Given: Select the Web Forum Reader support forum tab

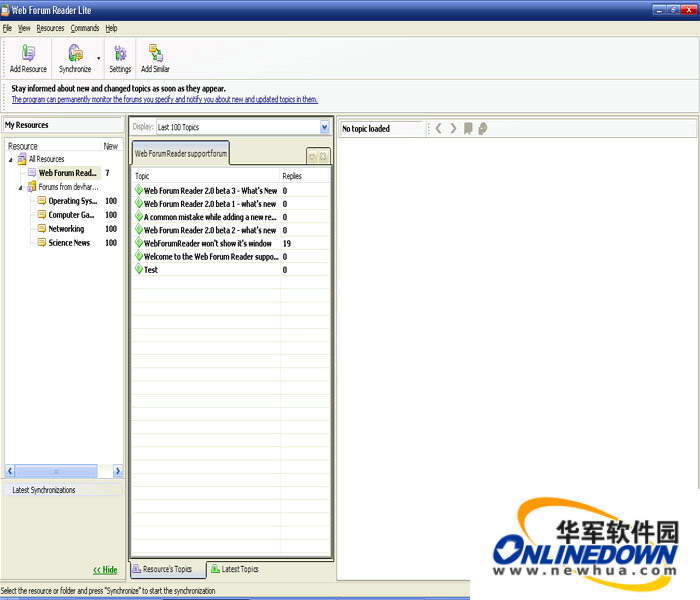Looking at the screenshot, I should coord(181,153).
